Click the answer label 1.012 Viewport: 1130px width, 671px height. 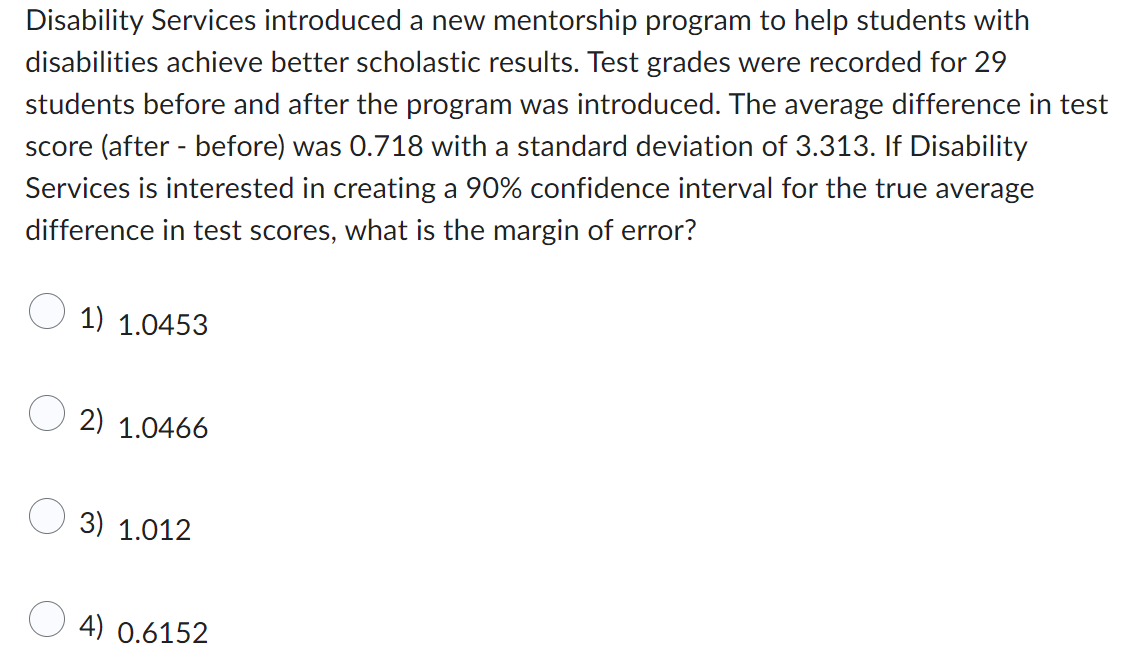coord(154,530)
